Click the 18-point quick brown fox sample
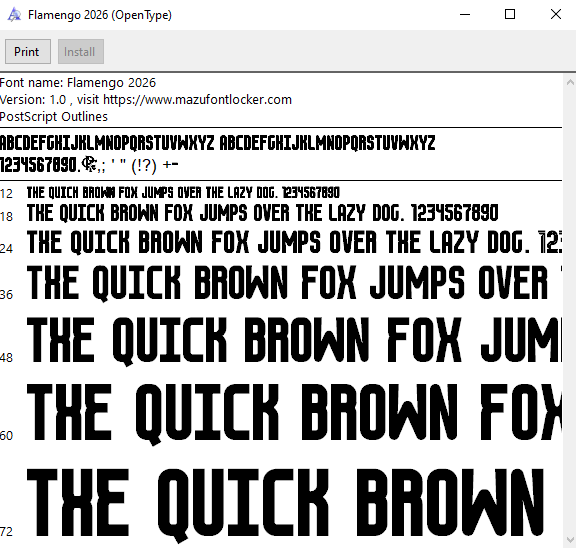 coord(263,213)
